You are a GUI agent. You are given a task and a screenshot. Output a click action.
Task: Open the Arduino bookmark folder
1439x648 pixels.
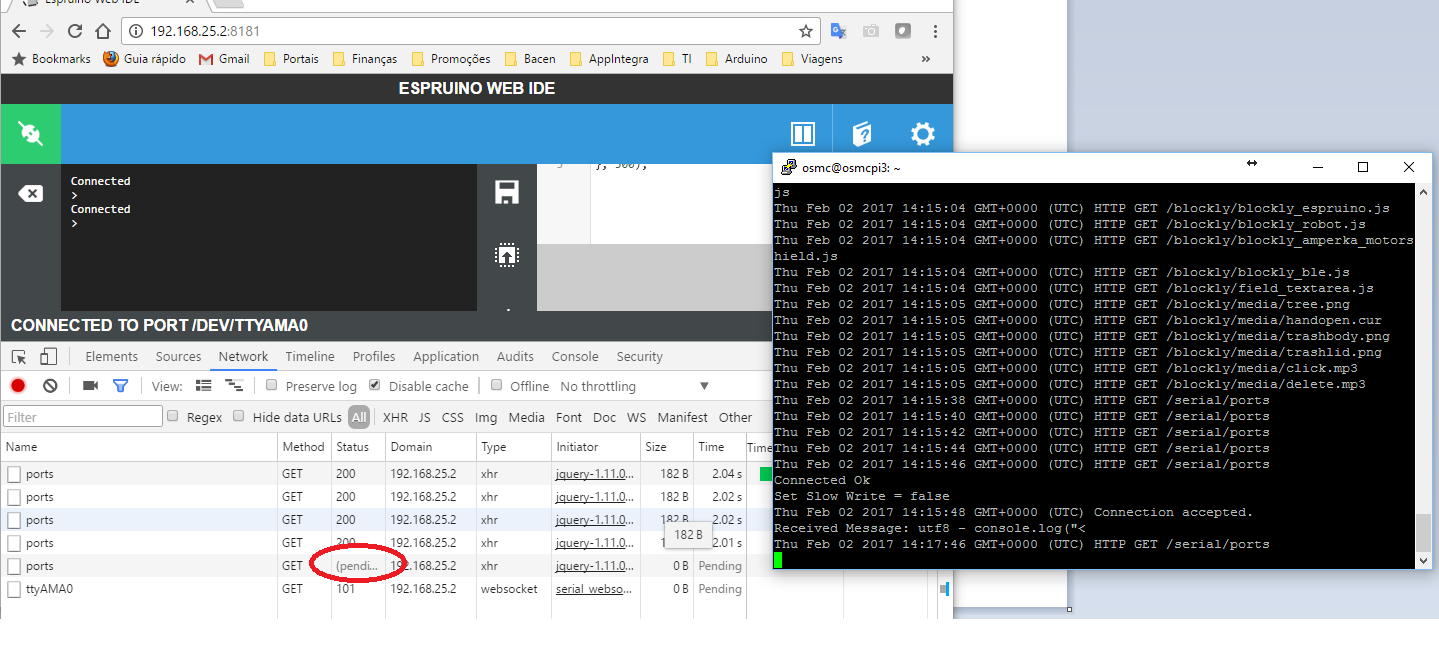click(736, 59)
